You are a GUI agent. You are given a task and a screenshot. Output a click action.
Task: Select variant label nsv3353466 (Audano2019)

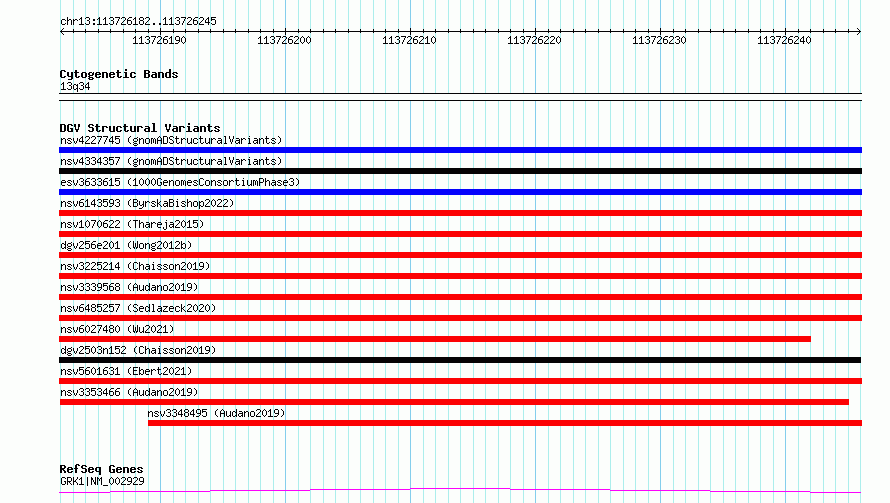click(x=129, y=392)
